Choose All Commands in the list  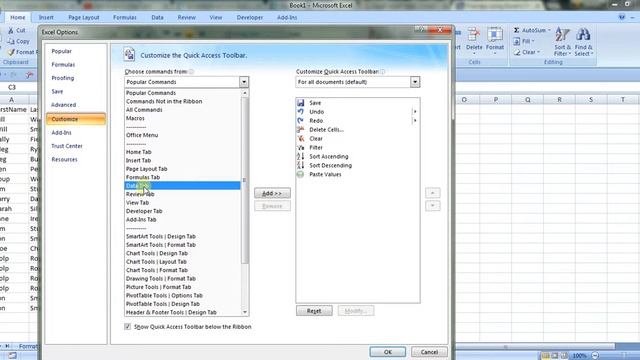pyautogui.click(x=182, y=110)
